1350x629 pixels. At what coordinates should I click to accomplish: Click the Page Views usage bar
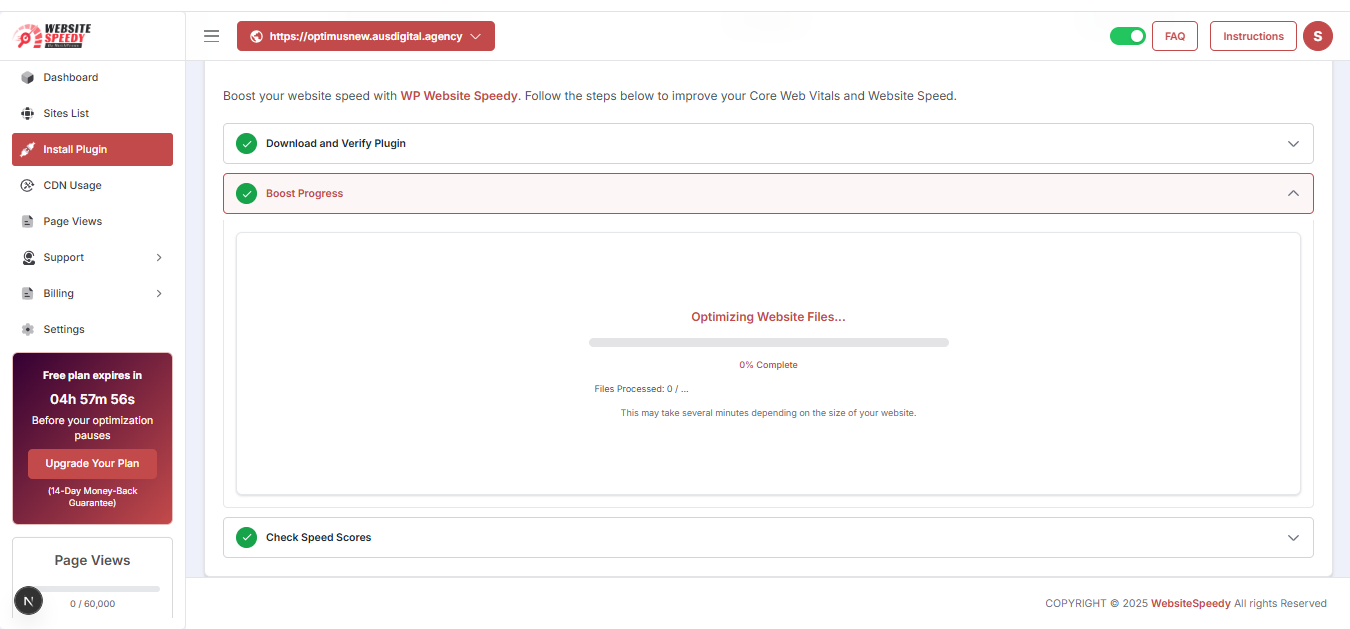(92, 589)
